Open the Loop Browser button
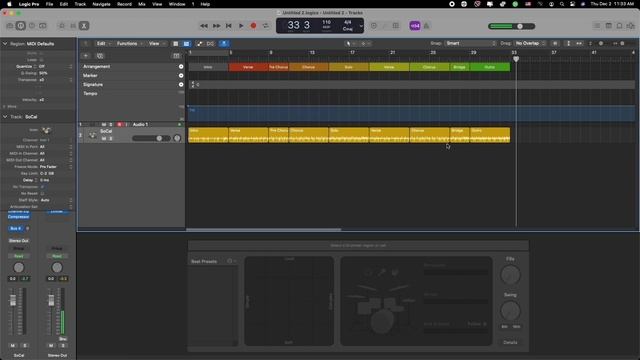This screenshot has width=640, height=360. pyautogui.click(x=620, y=26)
